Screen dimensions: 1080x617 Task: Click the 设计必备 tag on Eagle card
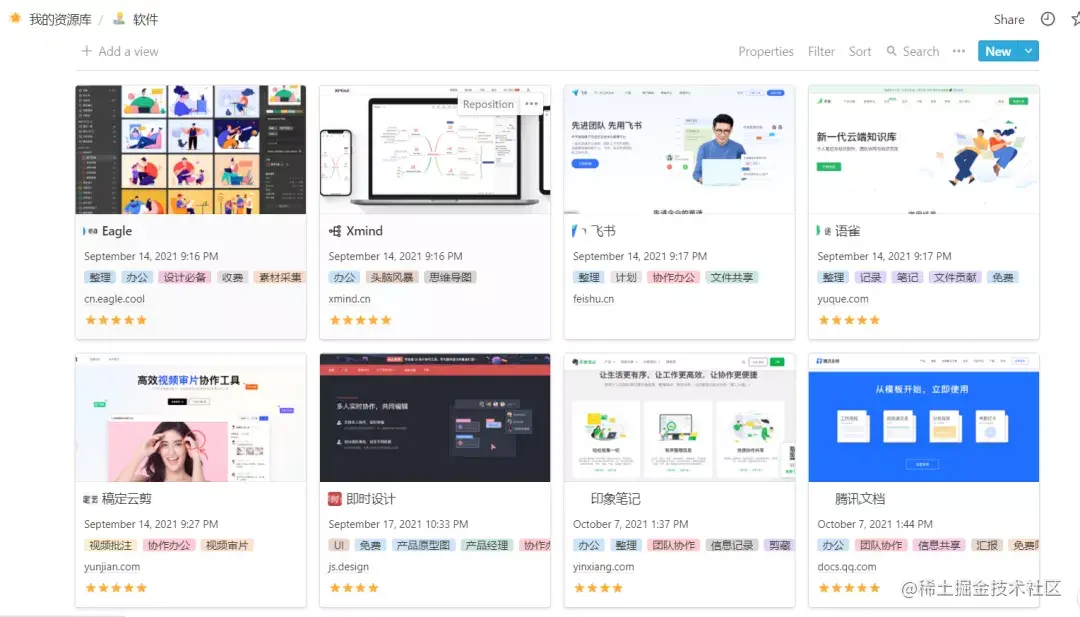point(185,278)
